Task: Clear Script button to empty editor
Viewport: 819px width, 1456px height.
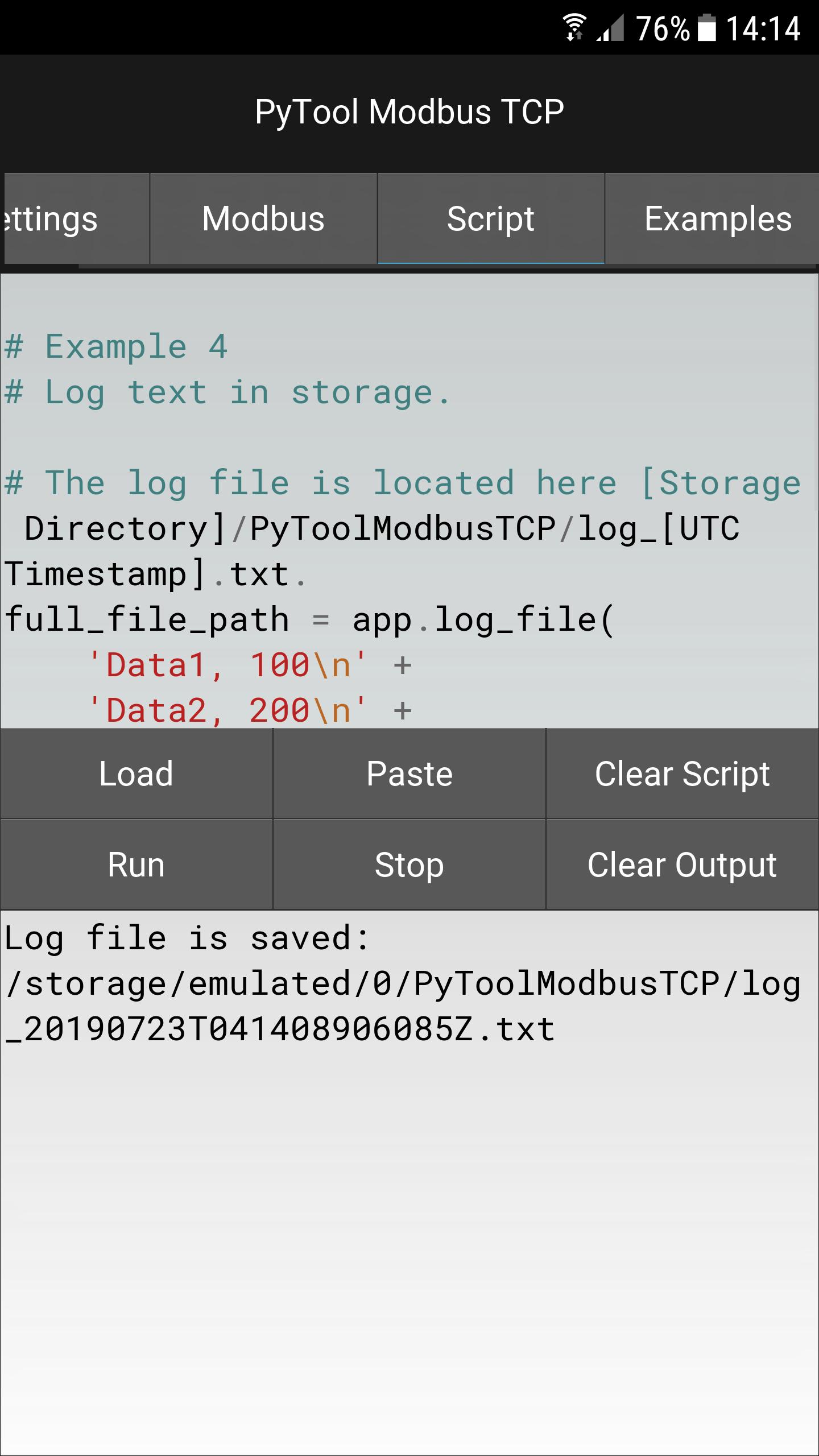Action: click(682, 773)
